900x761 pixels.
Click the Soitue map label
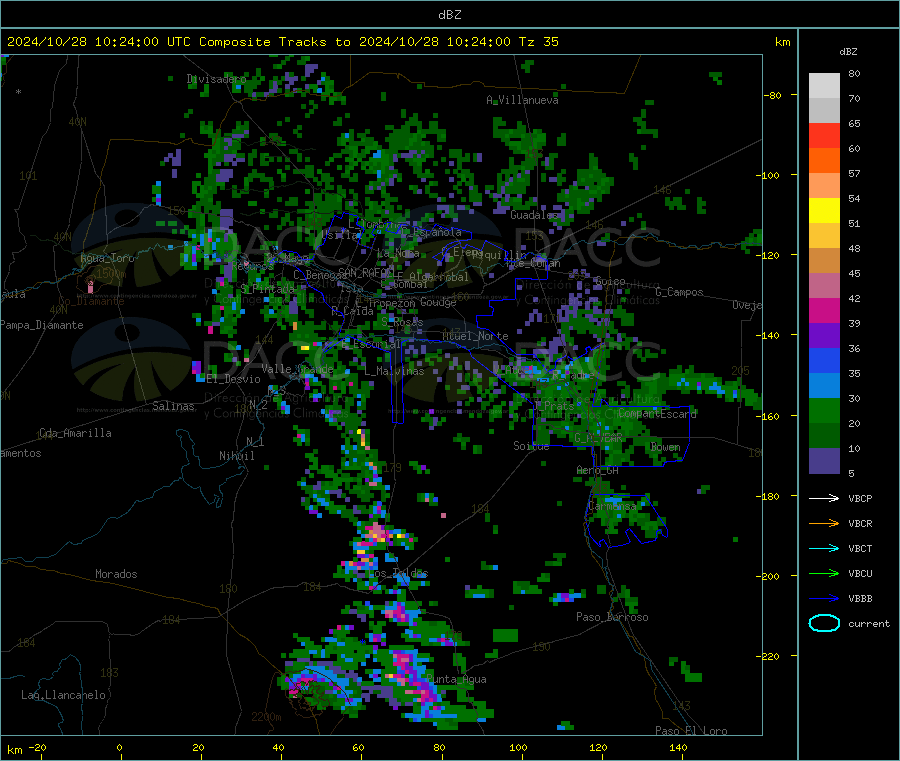pos(531,446)
